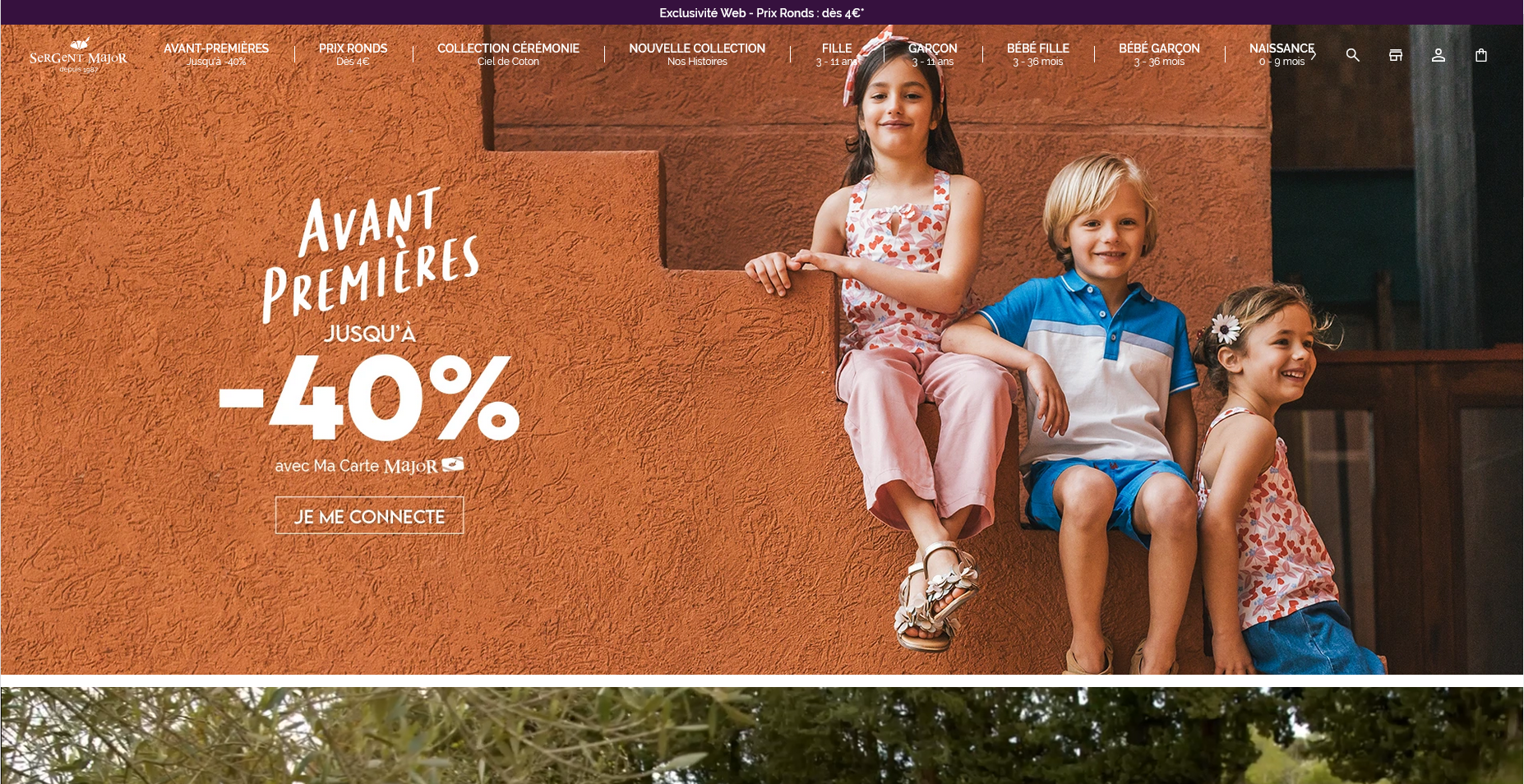This screenshot has width=1524, height=784.
Task: Expand the Bébé Fille menu
Action: tap(1037, 54)
